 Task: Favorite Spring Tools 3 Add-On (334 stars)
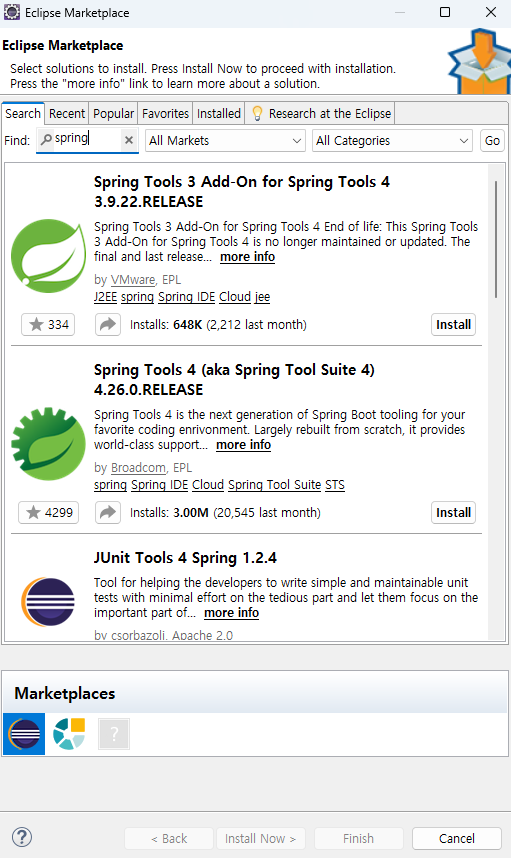(48, 324)
